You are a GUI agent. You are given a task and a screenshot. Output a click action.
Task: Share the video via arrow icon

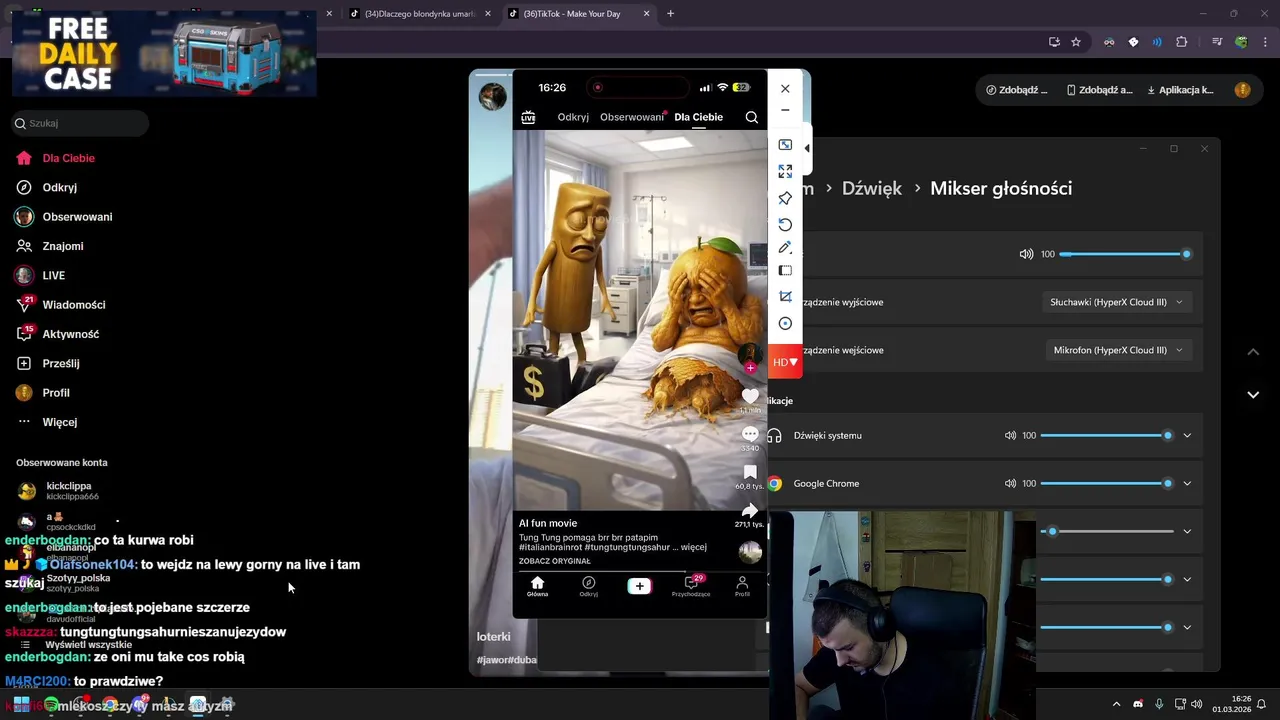(x=750, y=511)
